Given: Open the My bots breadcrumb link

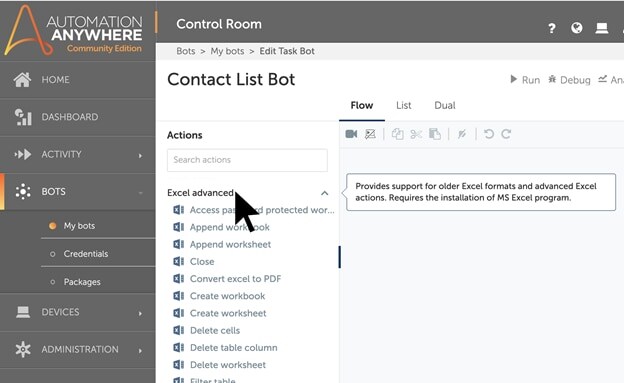Looking at the screenshot, I should [x=227, y=51].
